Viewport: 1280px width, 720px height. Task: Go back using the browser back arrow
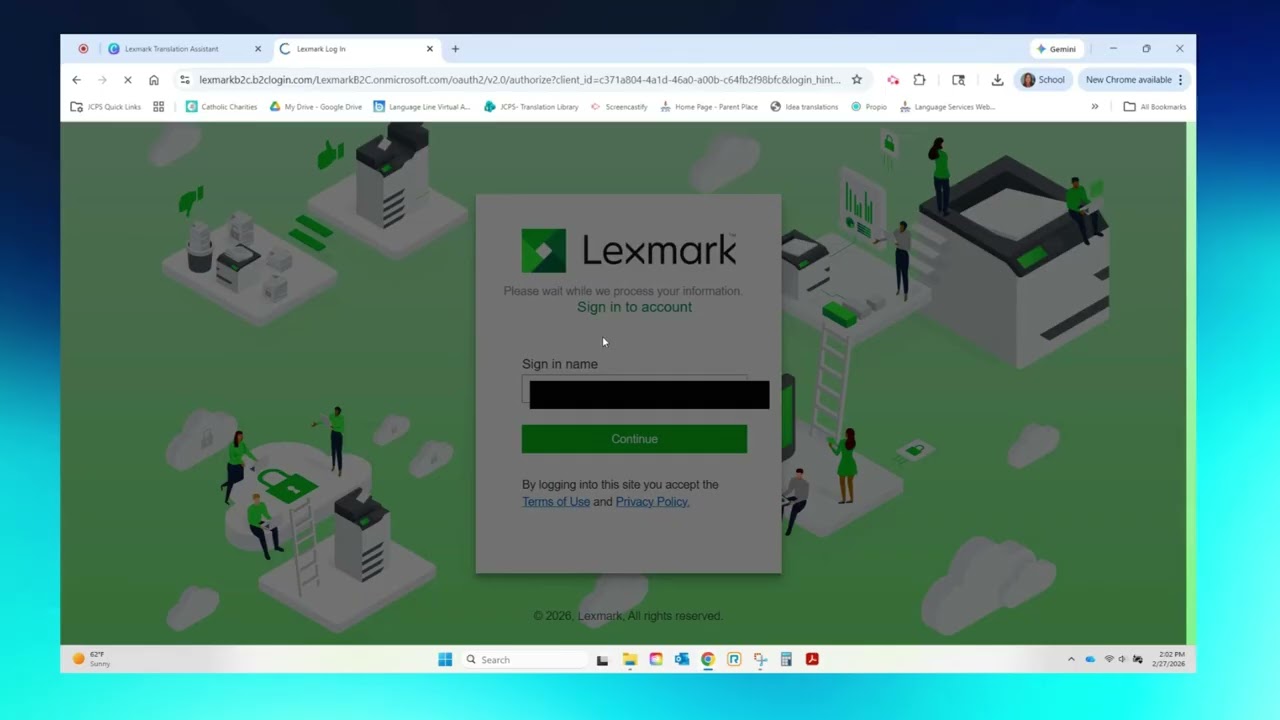point(77,80)
